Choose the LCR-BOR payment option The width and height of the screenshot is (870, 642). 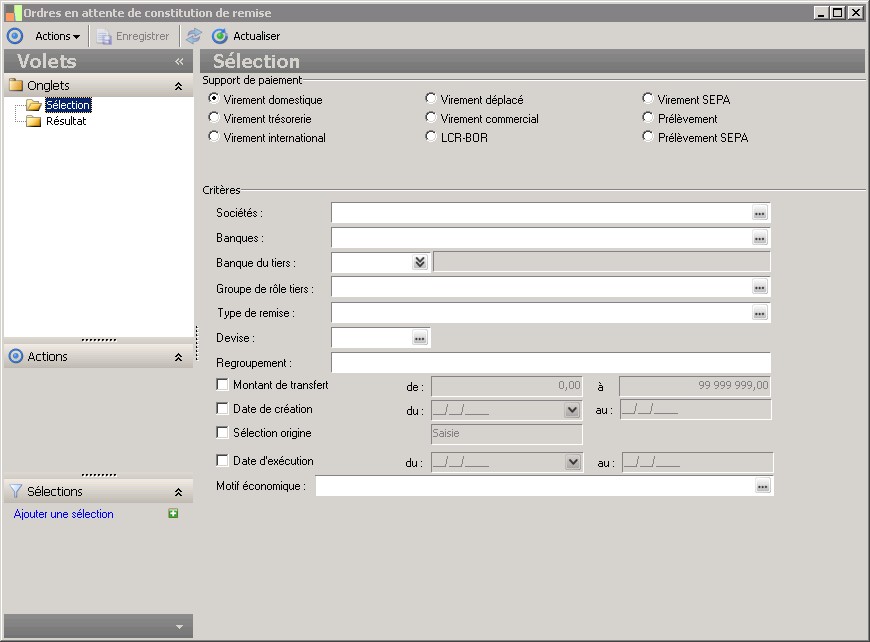[431, 137]
